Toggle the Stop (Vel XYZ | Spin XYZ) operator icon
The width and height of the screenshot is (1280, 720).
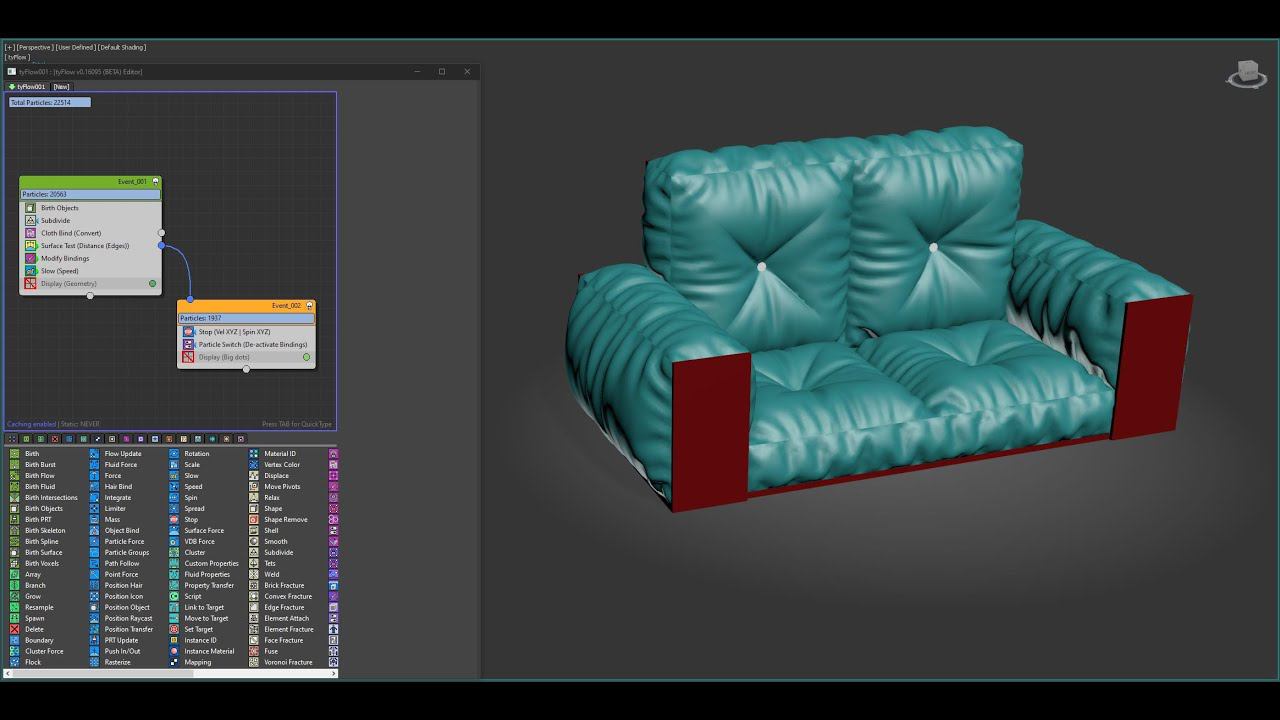point(188,332)
